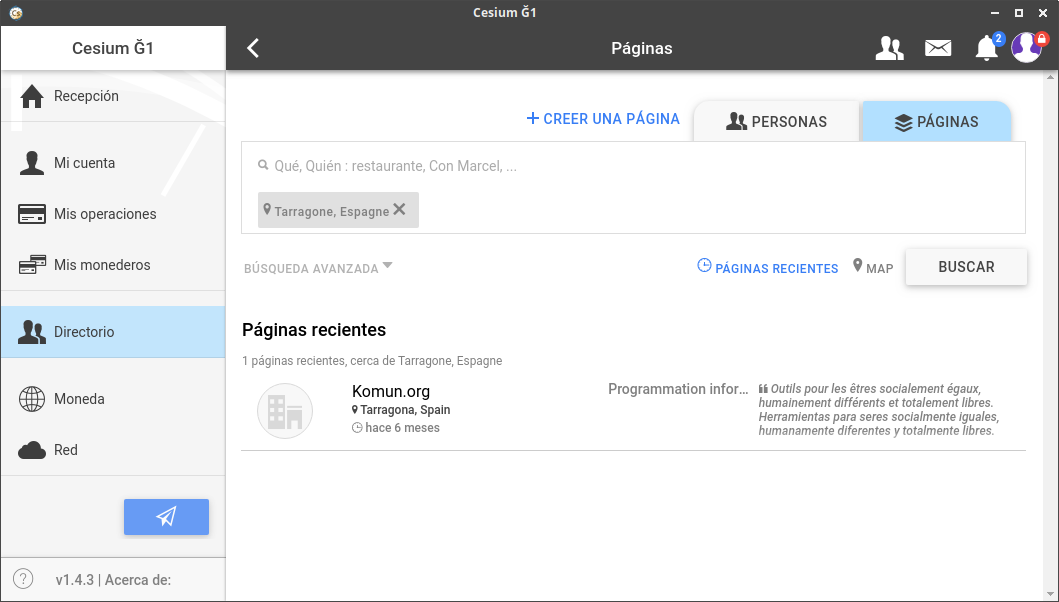Click the Buscar button
Image resolution: width=1059 pixels, height=602 pixels.
(966, 267)
